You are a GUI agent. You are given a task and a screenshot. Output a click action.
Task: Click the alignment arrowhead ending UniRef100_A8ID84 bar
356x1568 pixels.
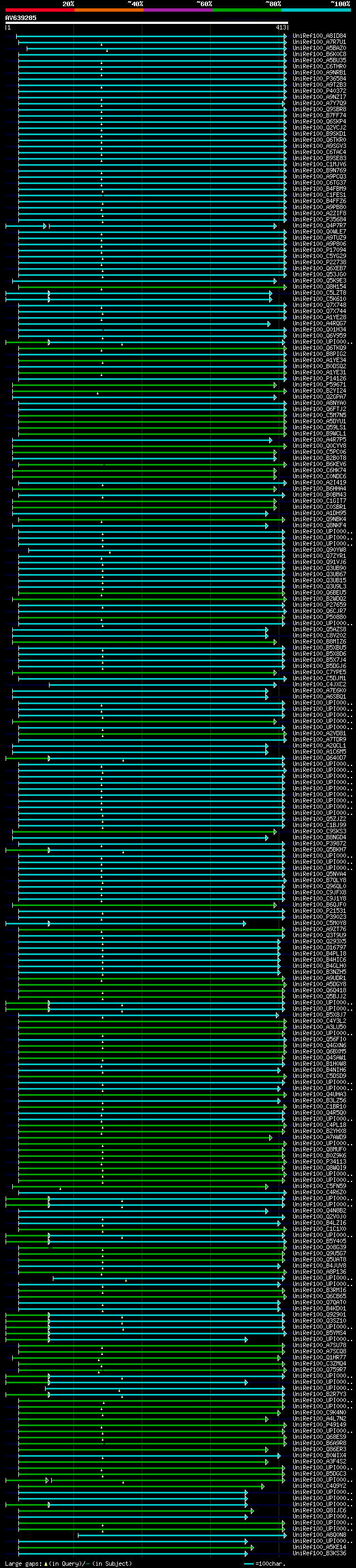(285, 37)
